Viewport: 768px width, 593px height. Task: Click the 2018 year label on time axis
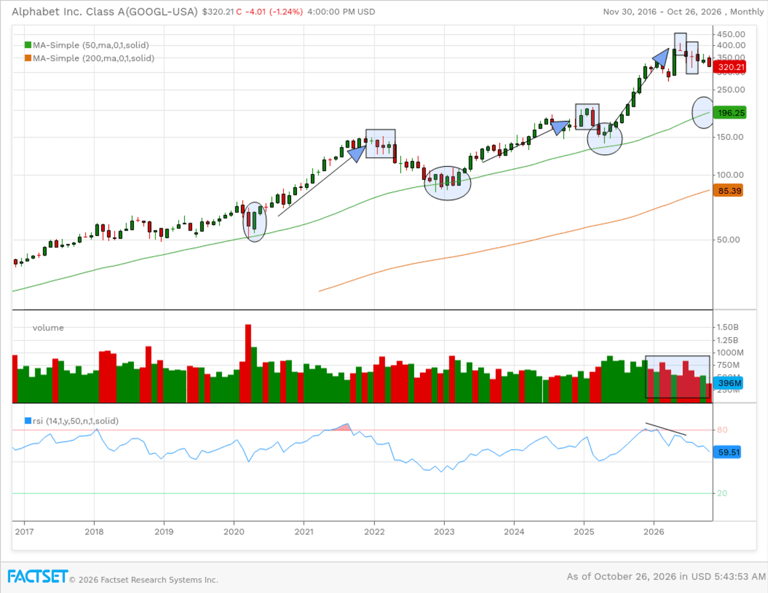point(94,532)
